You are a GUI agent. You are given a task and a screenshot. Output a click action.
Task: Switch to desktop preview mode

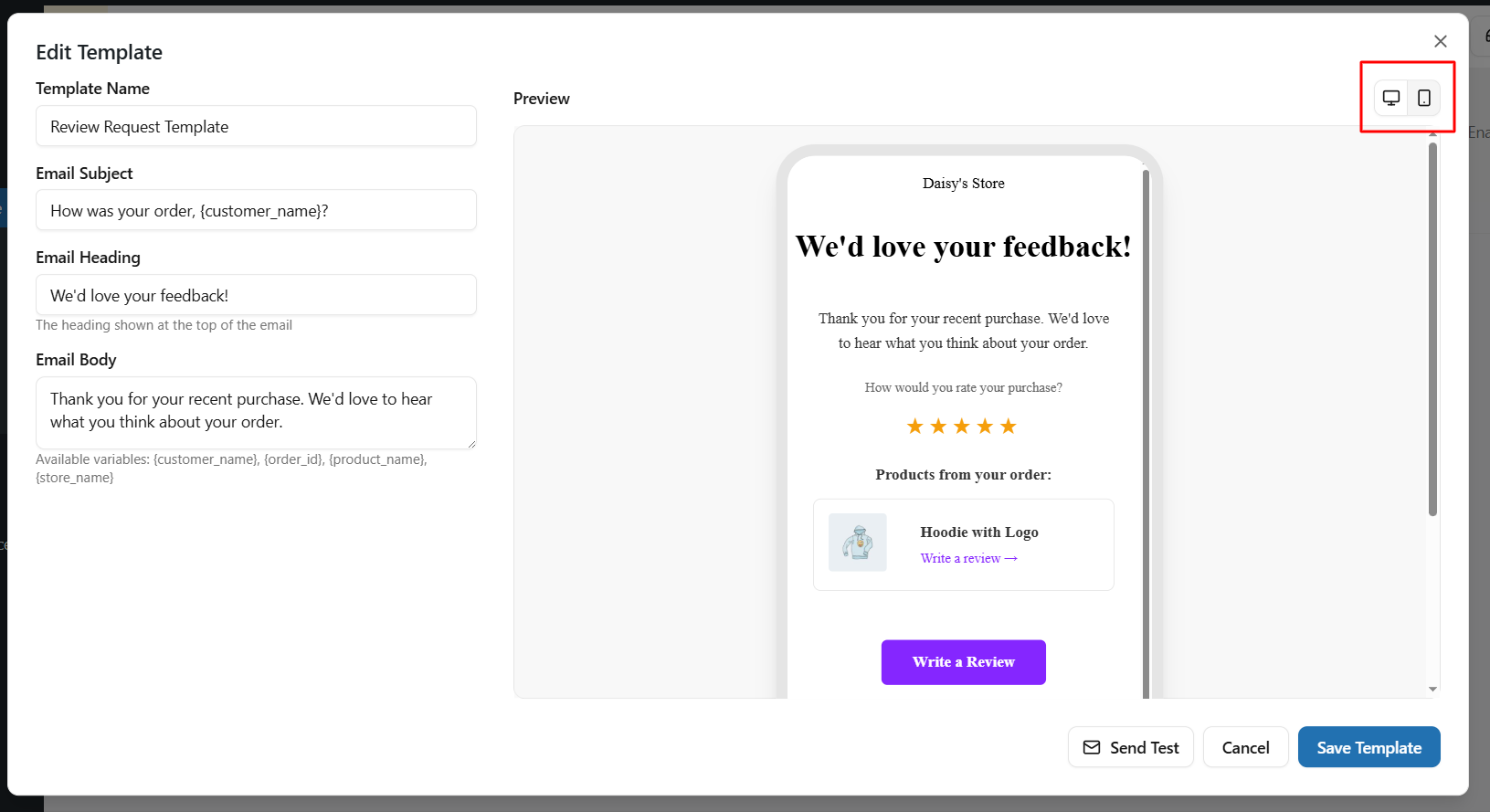tap(1390, 98)
